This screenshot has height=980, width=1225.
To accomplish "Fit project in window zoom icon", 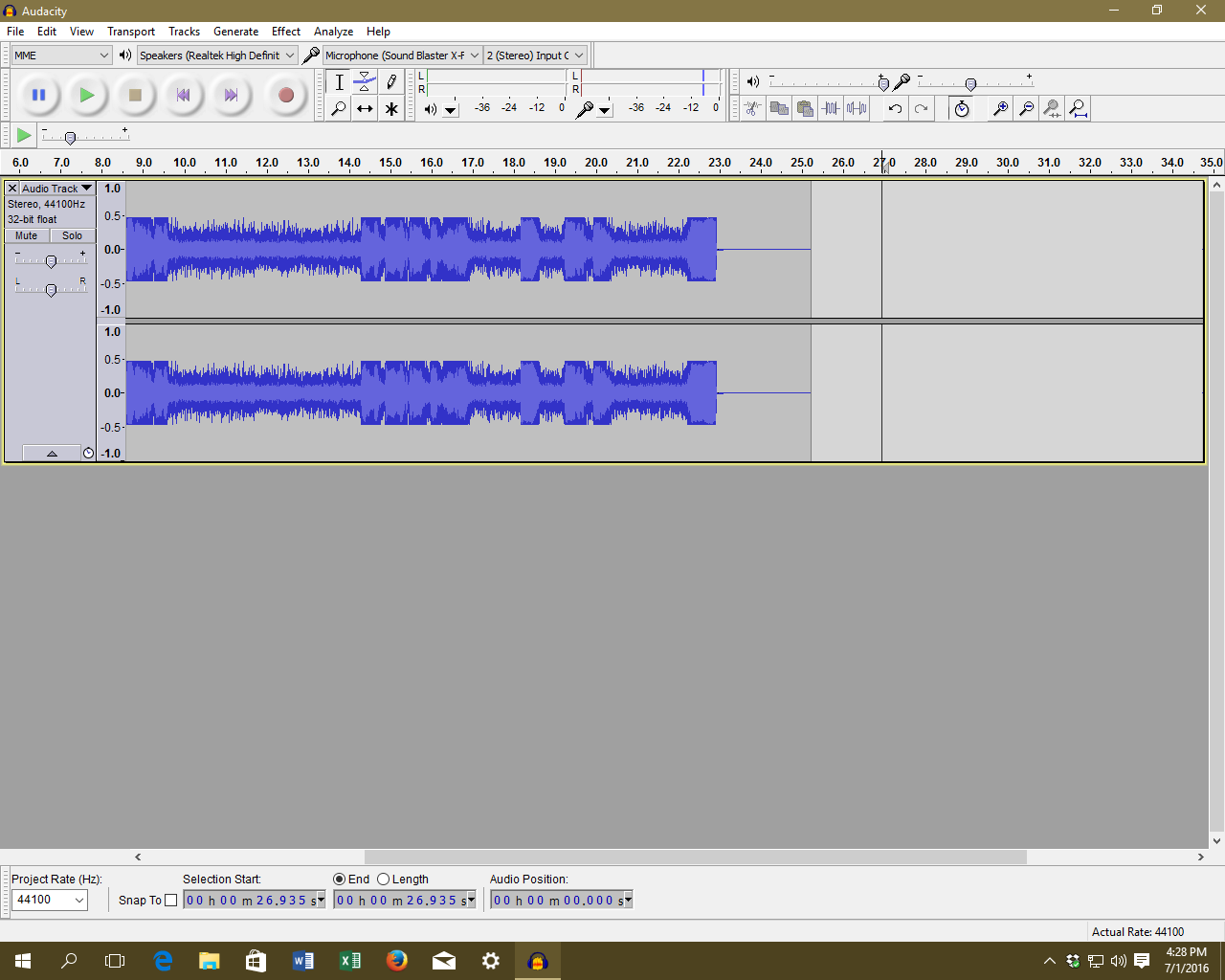I will [x=1078, y=108].
